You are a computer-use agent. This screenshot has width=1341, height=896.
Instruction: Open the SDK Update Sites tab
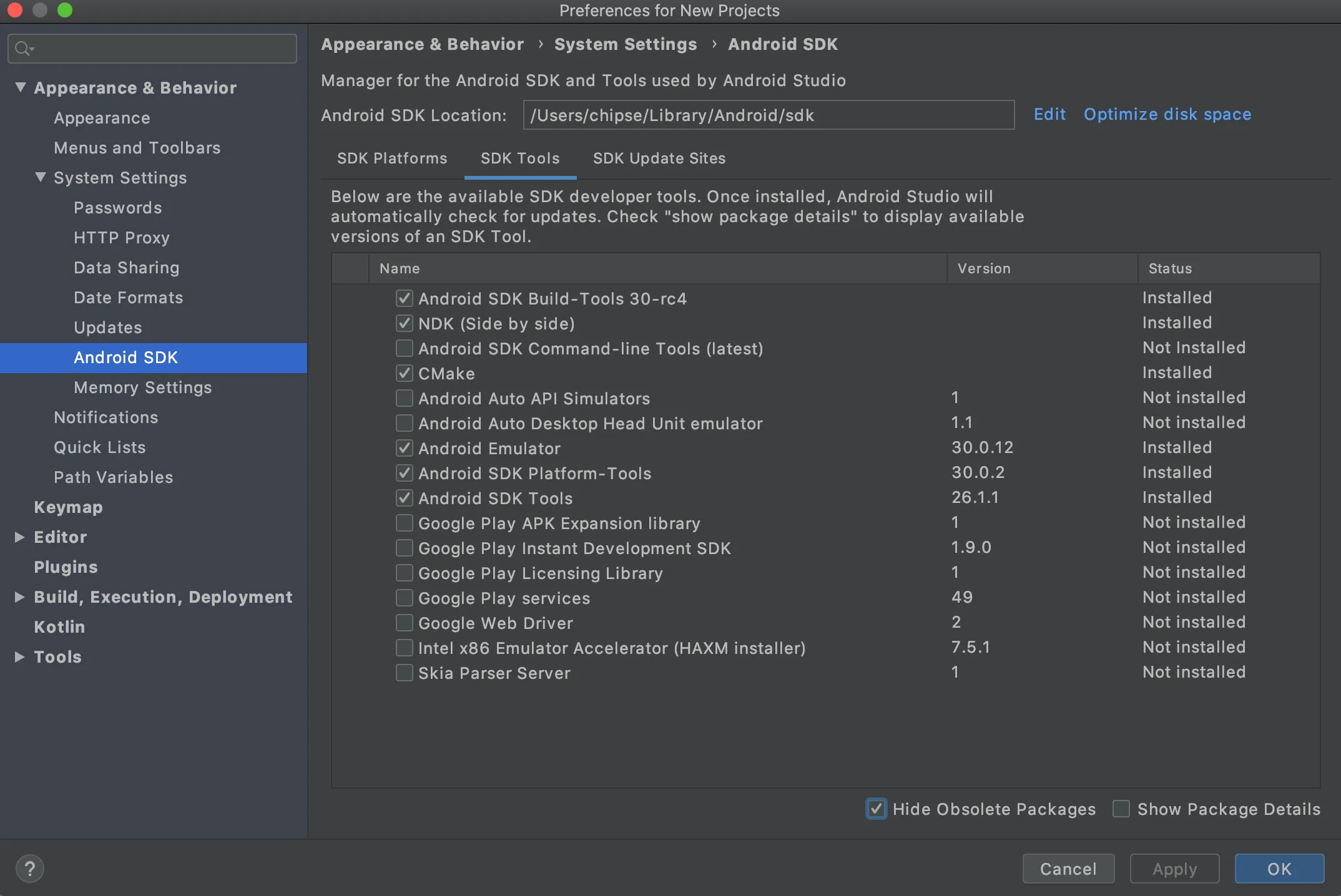click(659, 158)
